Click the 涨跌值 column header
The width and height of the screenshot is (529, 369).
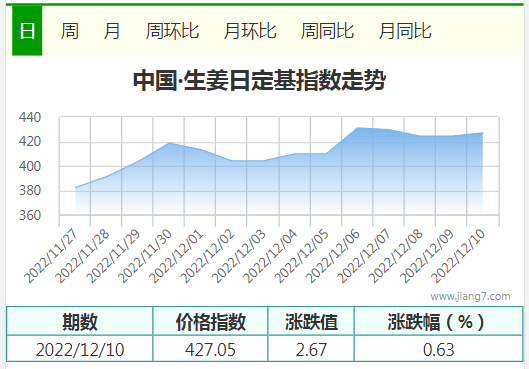click(x=311, y=321)
